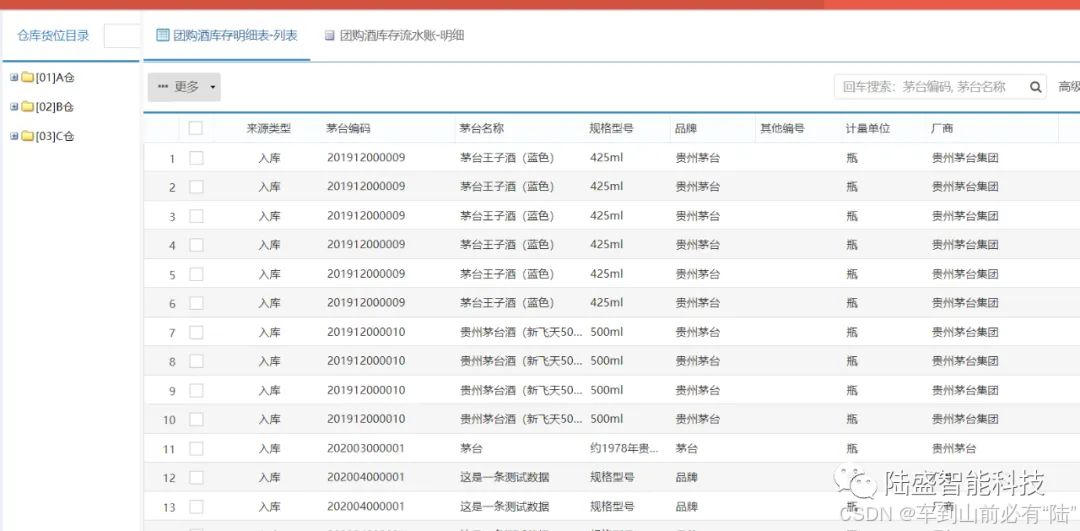Check the checkbox in row 13
The height and width of the screenshot is (531, 1080).
(x=196, y=507)
